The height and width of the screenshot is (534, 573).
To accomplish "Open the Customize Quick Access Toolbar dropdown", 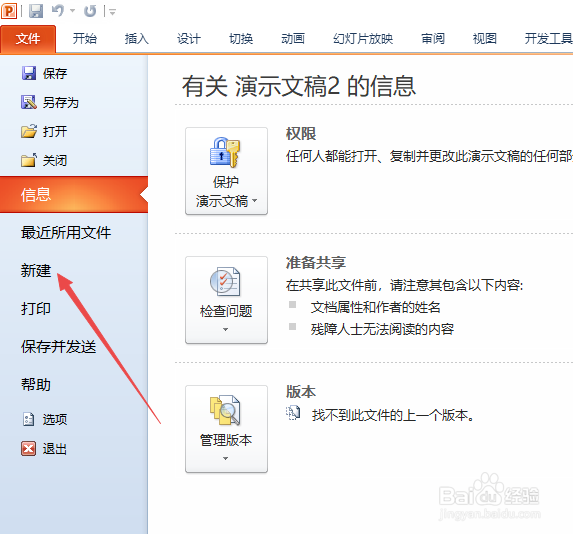I will point(113,12).
